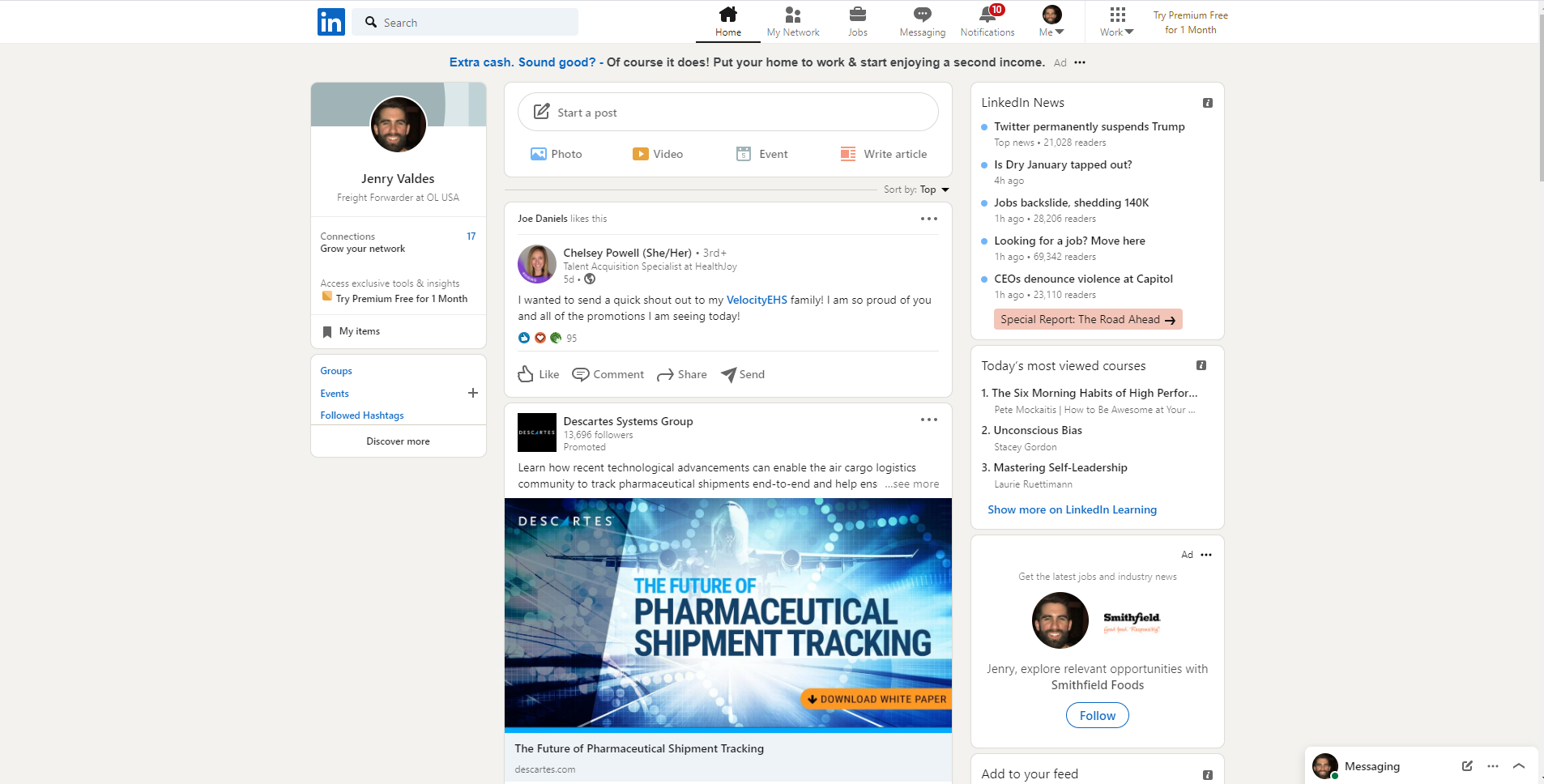This screenshot has width=1544, height=784.
Task: Open Jenry Valdes profile name link
Action: (x=398, y=178)
